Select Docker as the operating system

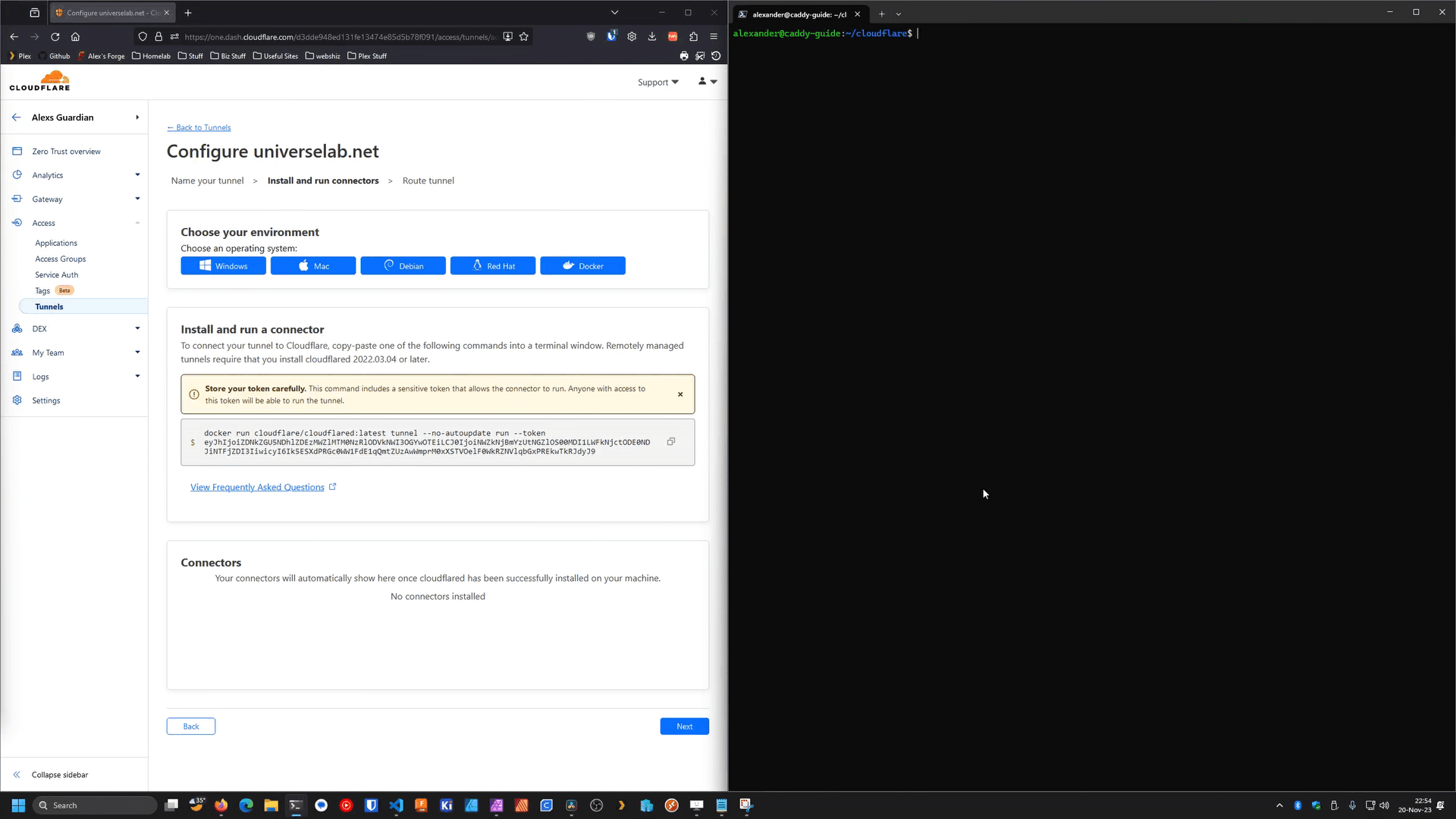click(x=582, y=265)
